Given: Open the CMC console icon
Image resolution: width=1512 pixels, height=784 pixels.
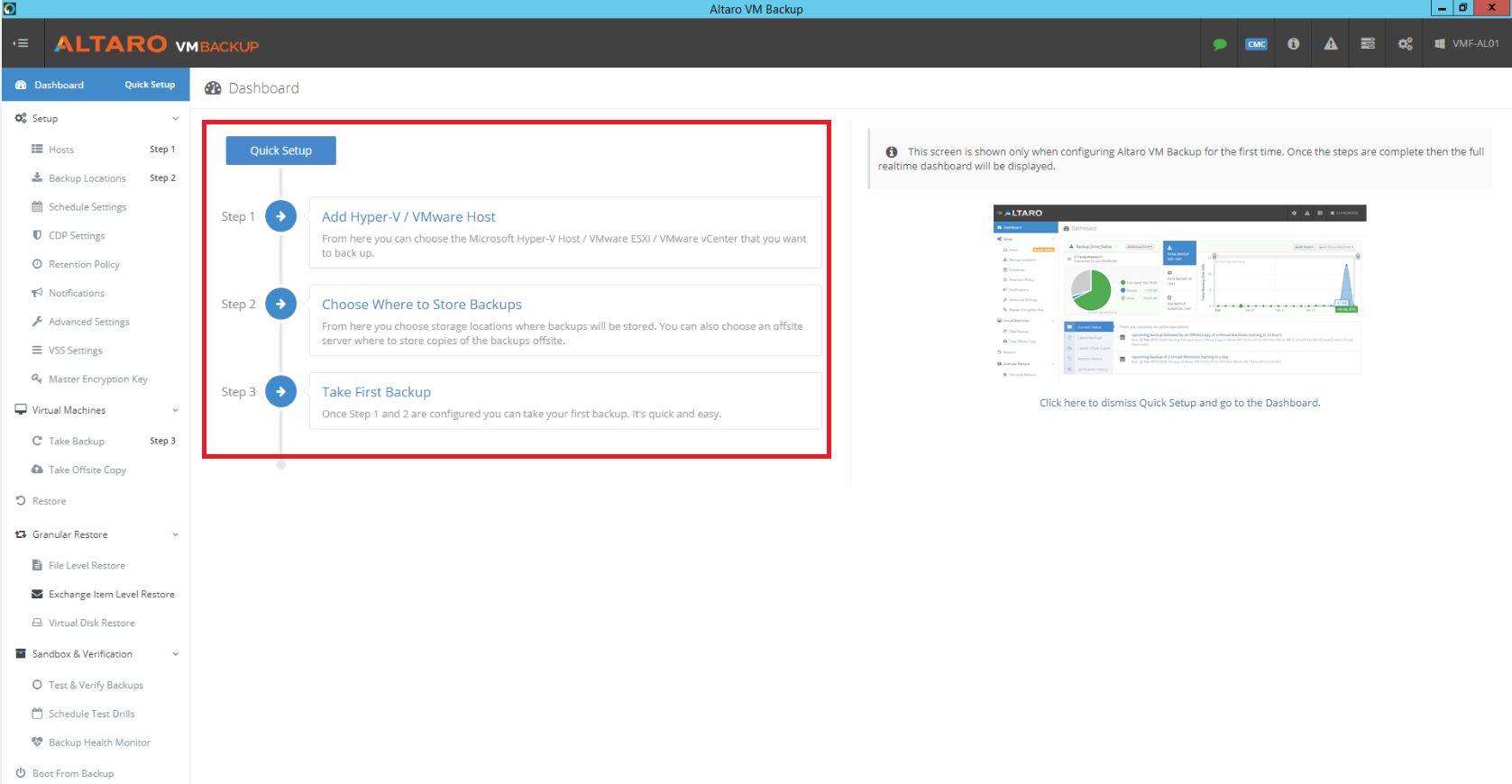Looking at the screenshot, I should pos(1256,44).
